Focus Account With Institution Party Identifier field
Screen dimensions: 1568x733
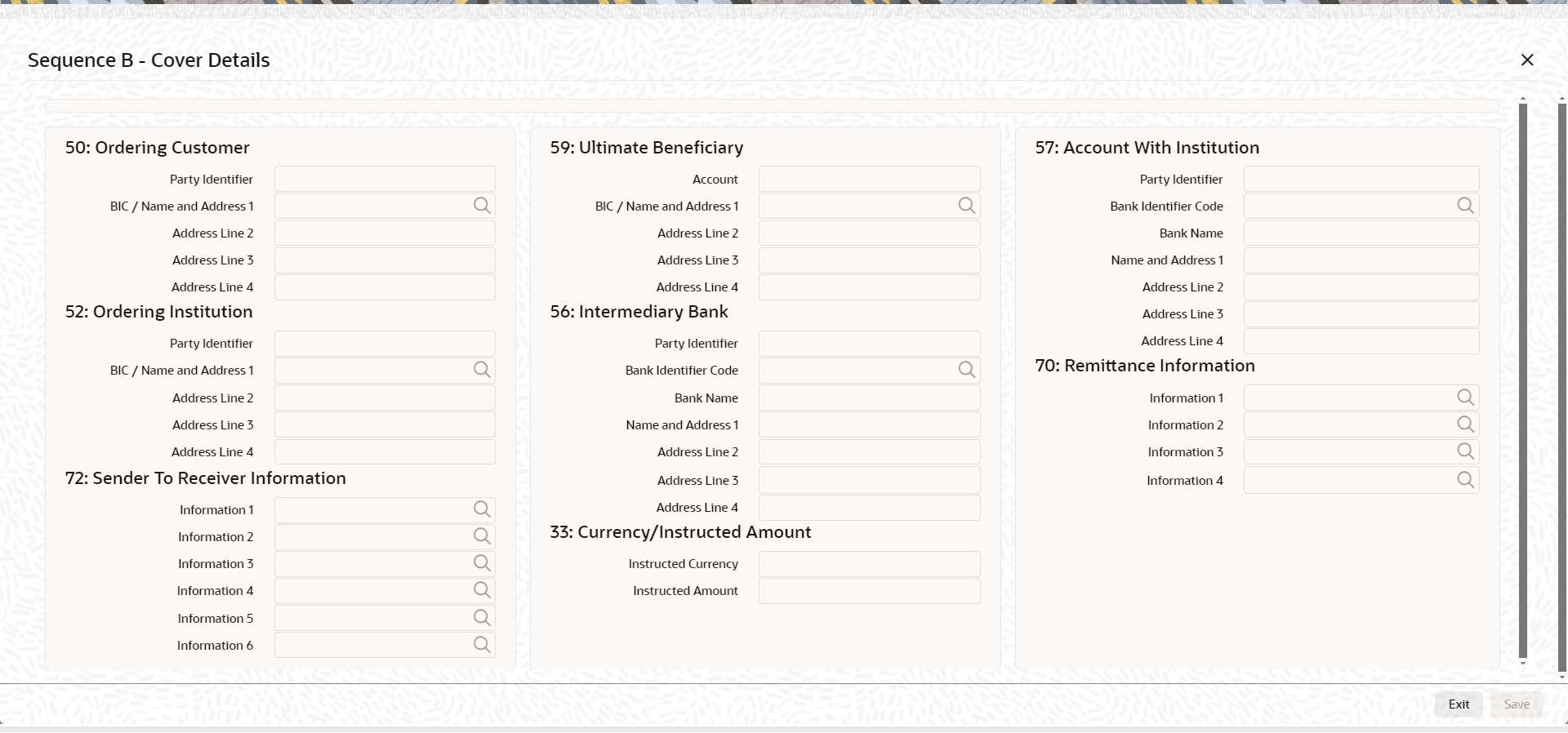coord(1361,179)
